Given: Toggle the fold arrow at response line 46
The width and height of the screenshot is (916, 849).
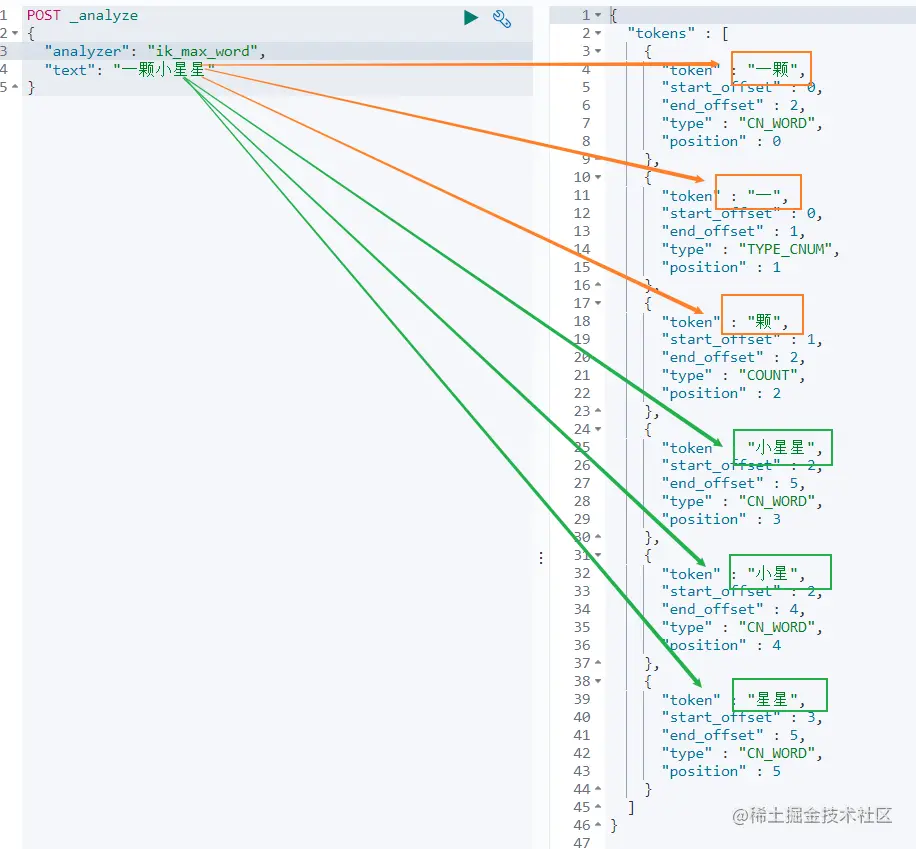Looking at the screenshot, I should (x=598, y=825).
